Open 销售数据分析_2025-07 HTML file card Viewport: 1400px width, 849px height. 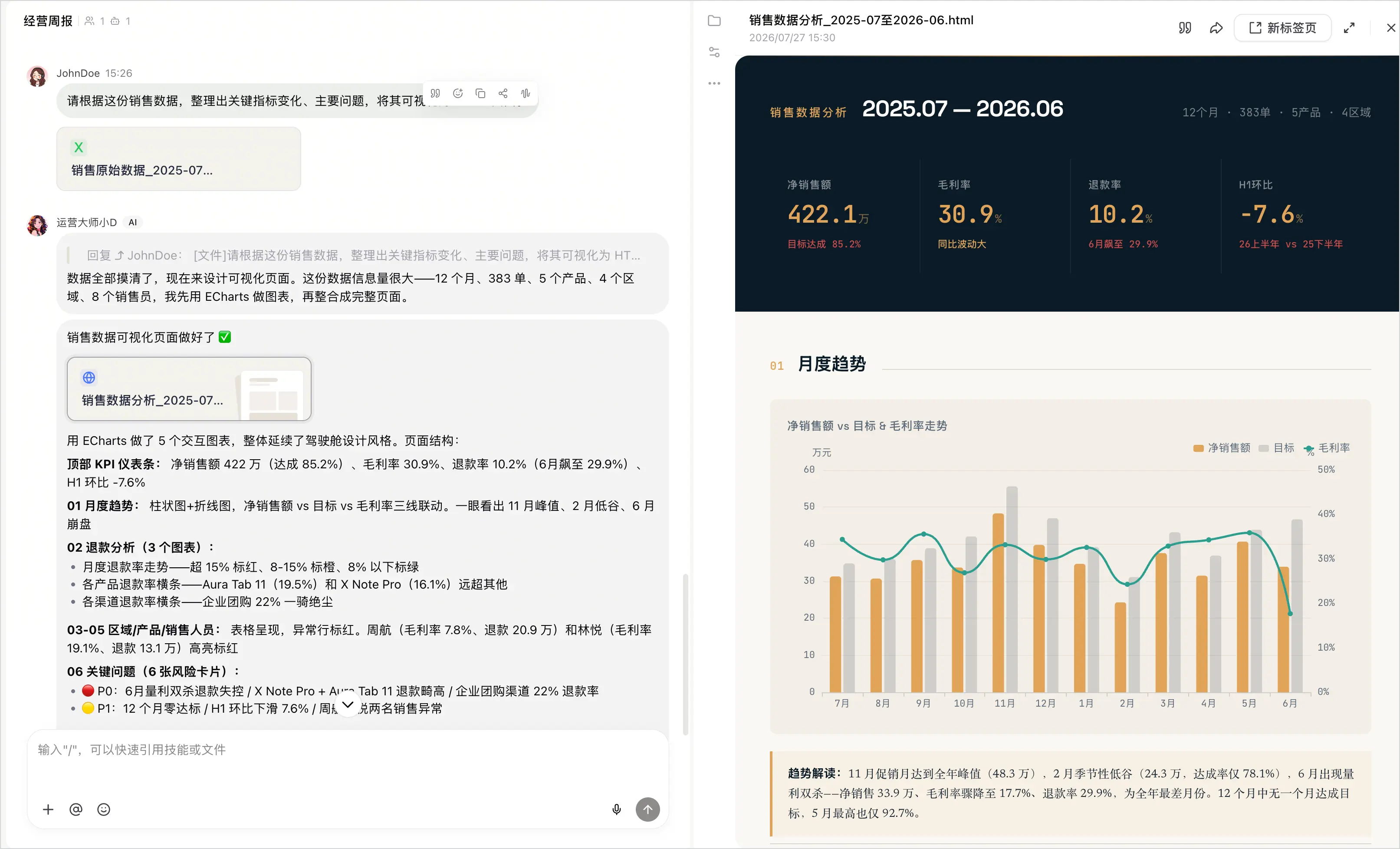click(x=189, y=389)
